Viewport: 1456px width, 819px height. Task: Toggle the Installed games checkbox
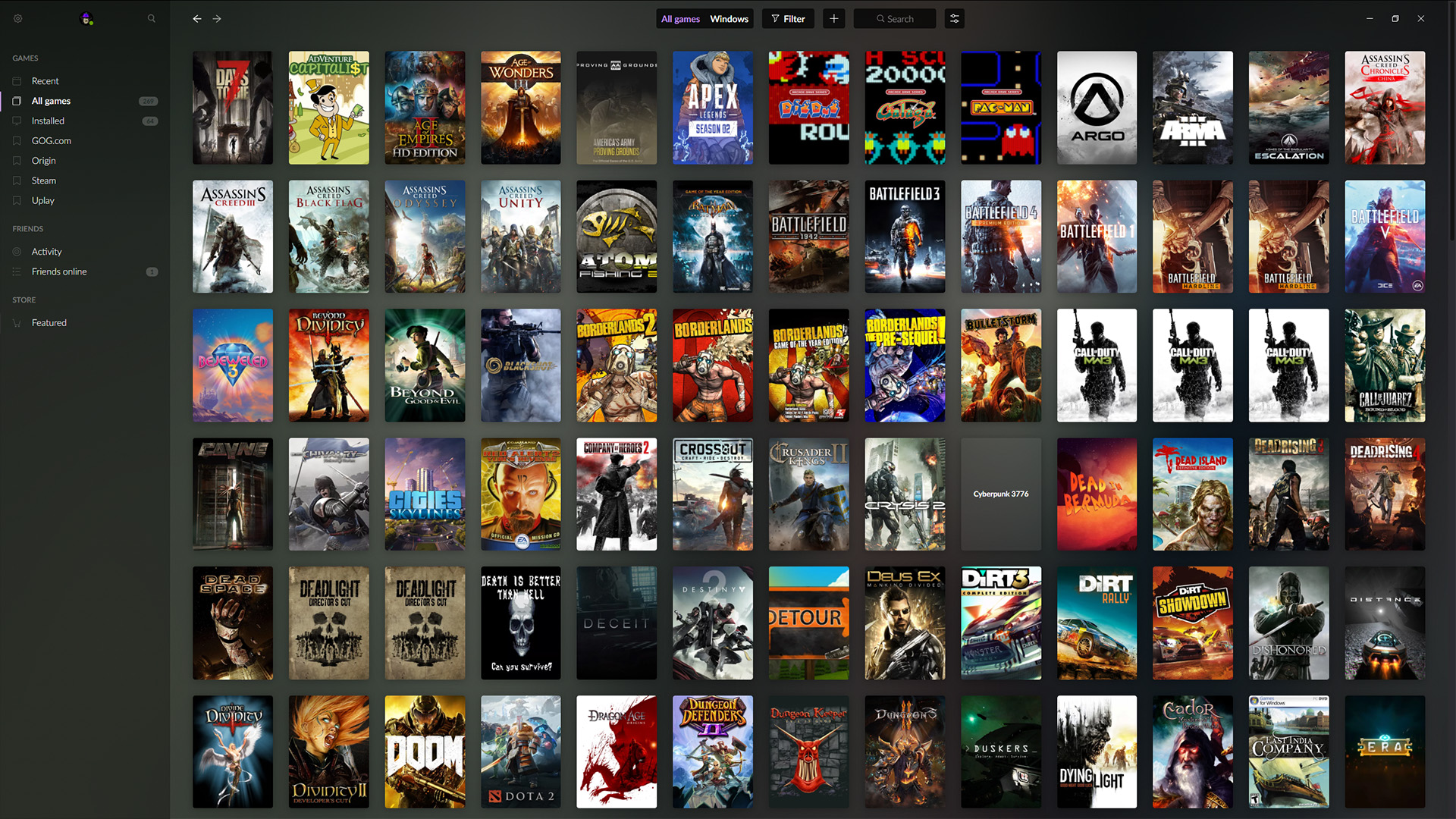tap(17, 120)
